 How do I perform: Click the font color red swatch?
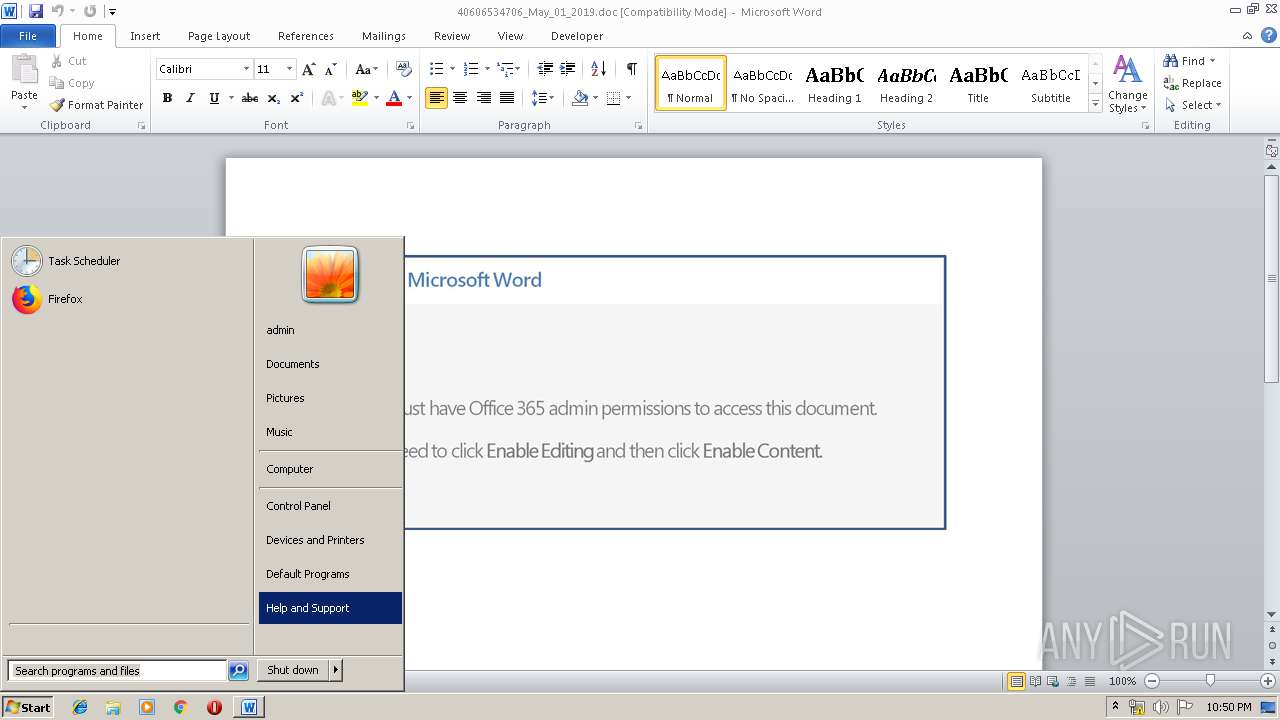[x=394, y=98]
